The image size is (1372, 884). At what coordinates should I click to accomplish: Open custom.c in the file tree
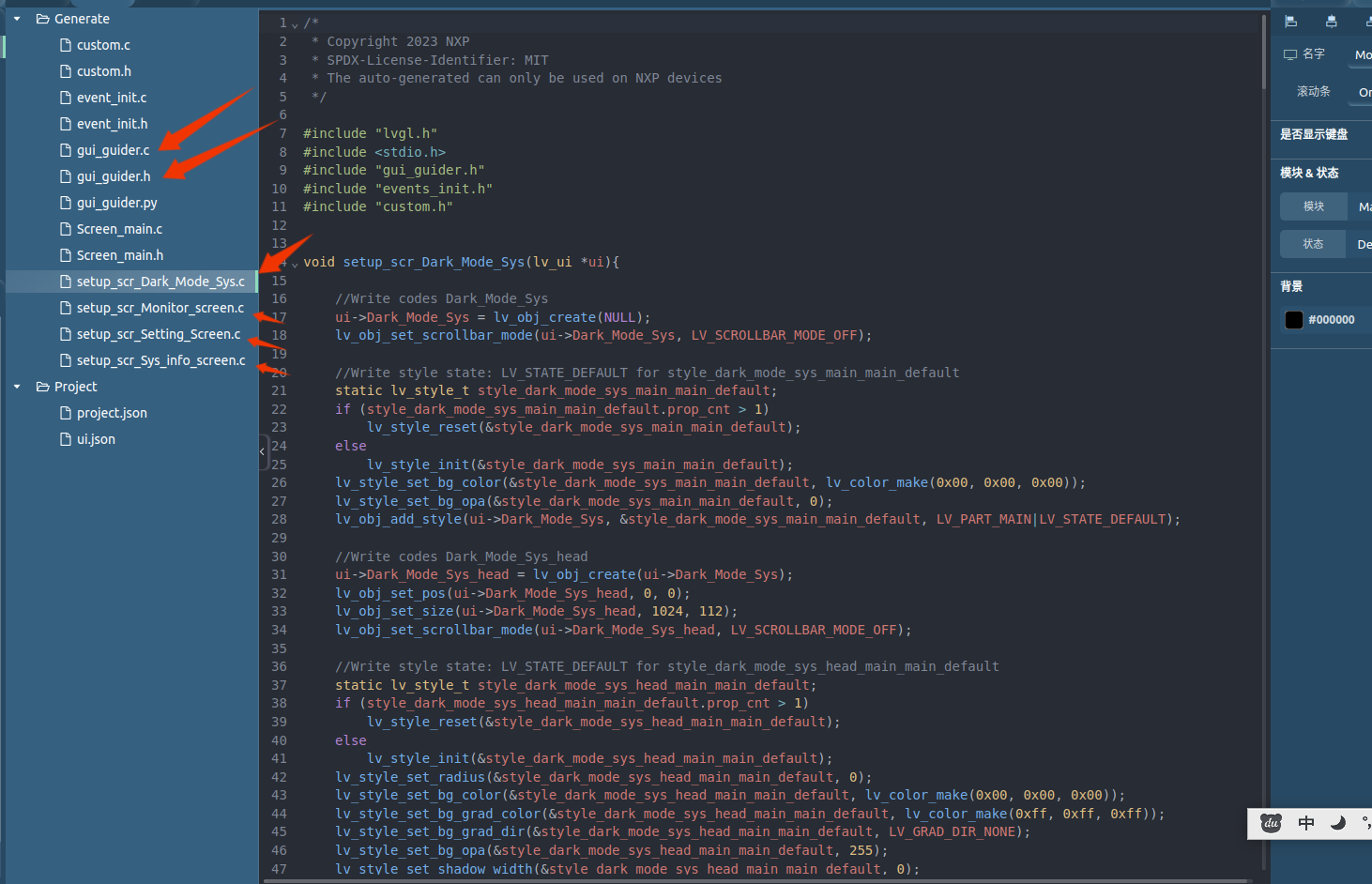[x=103, y=45]
